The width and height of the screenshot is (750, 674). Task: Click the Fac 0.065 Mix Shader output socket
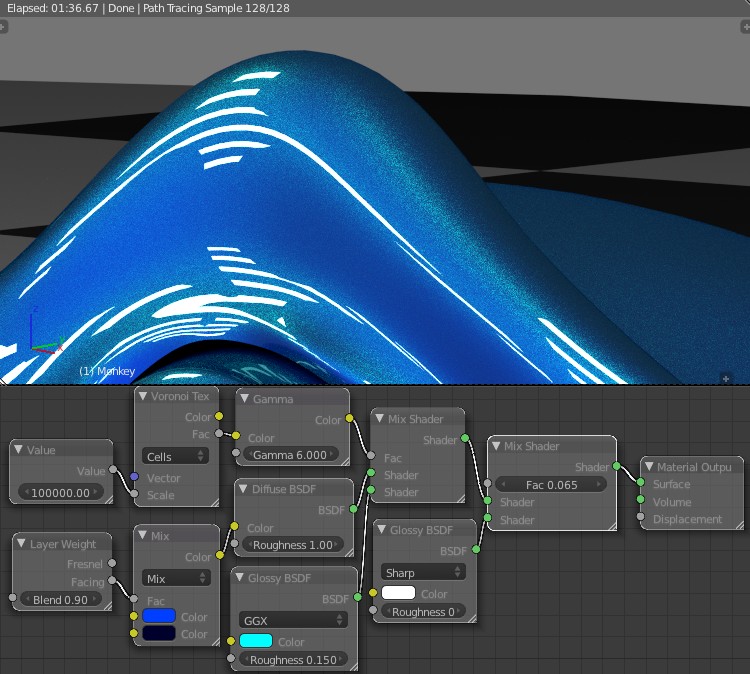coord(617,466)
